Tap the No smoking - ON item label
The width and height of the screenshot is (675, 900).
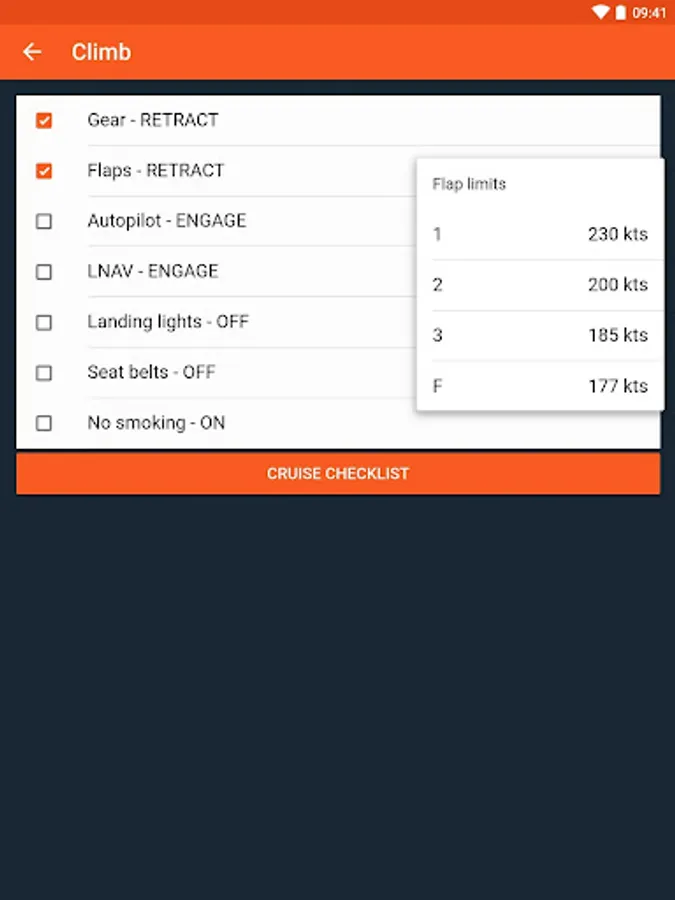tap(156, 423)
